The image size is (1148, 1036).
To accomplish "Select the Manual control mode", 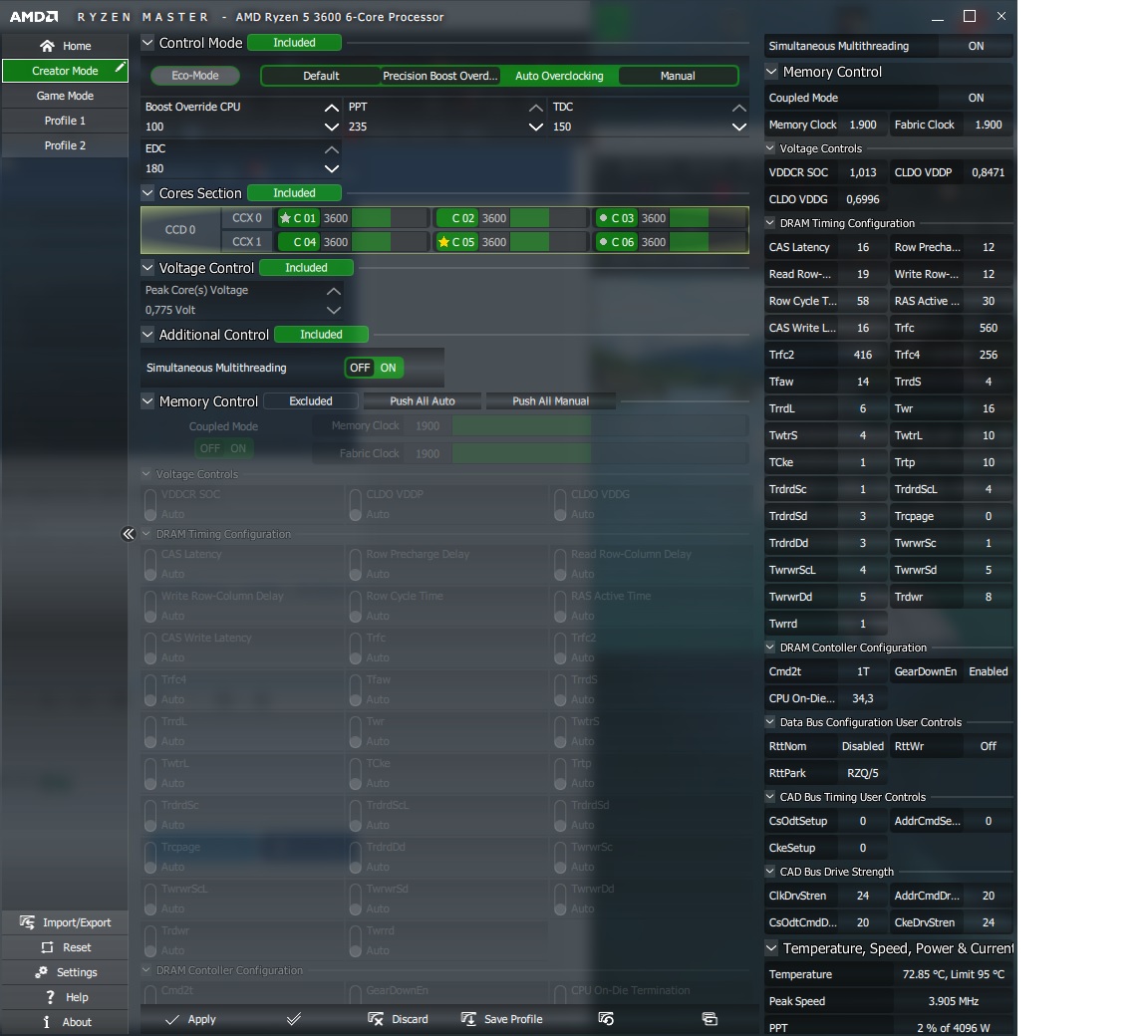I will [678, 76].
